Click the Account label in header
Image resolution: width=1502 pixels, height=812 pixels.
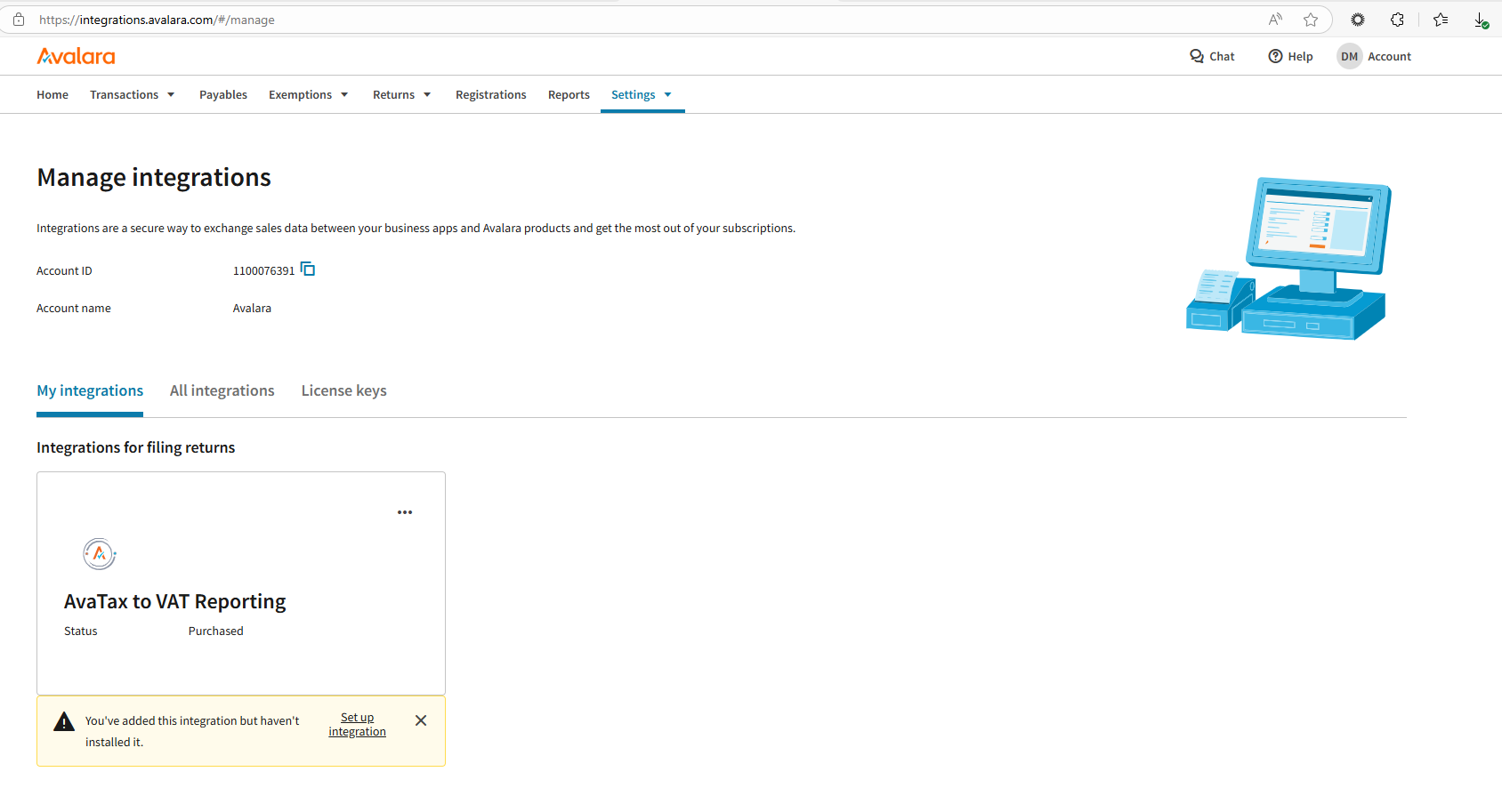[1389, 56]
